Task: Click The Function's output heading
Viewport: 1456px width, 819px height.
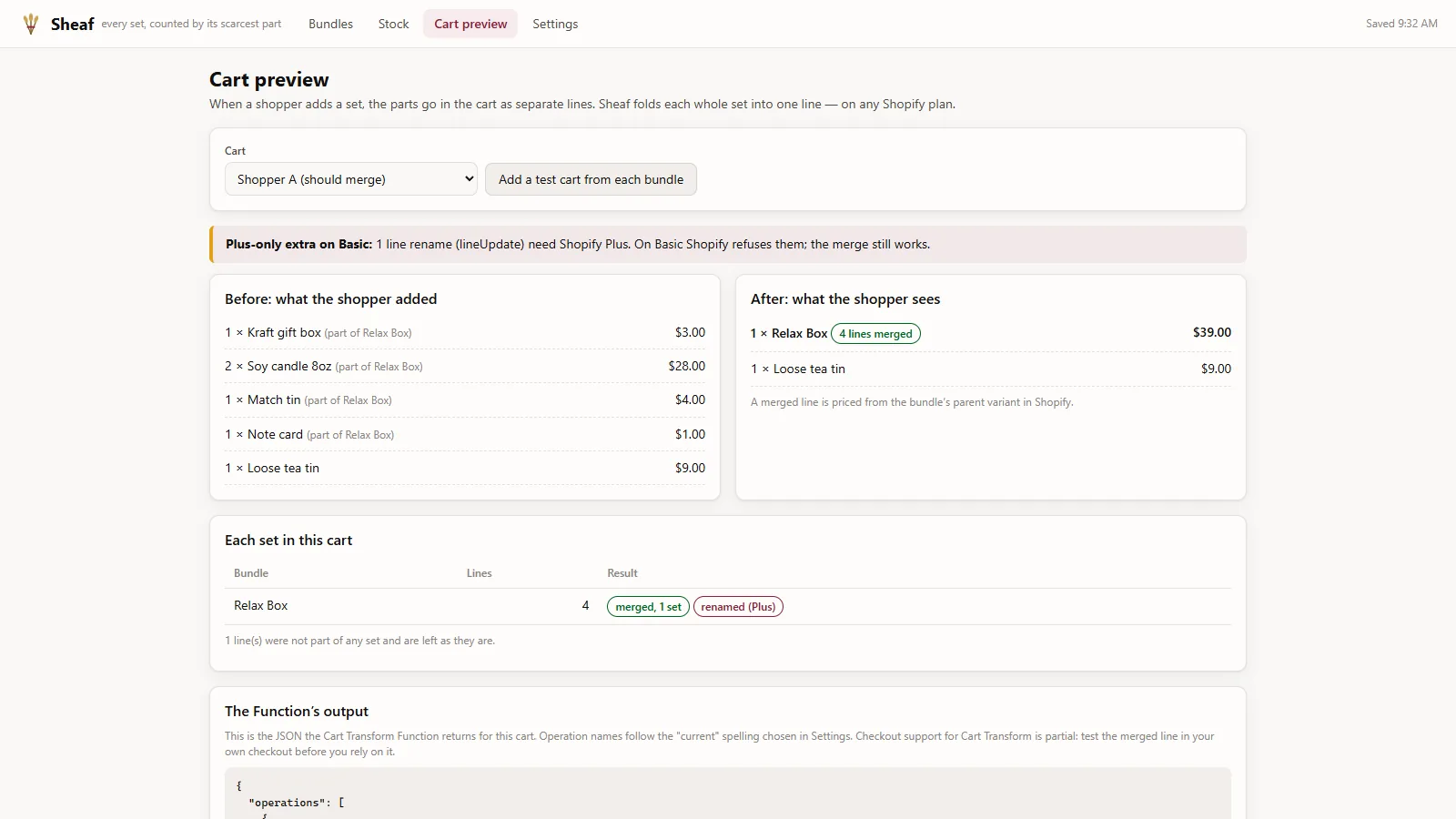Action: tap(297, 712)
